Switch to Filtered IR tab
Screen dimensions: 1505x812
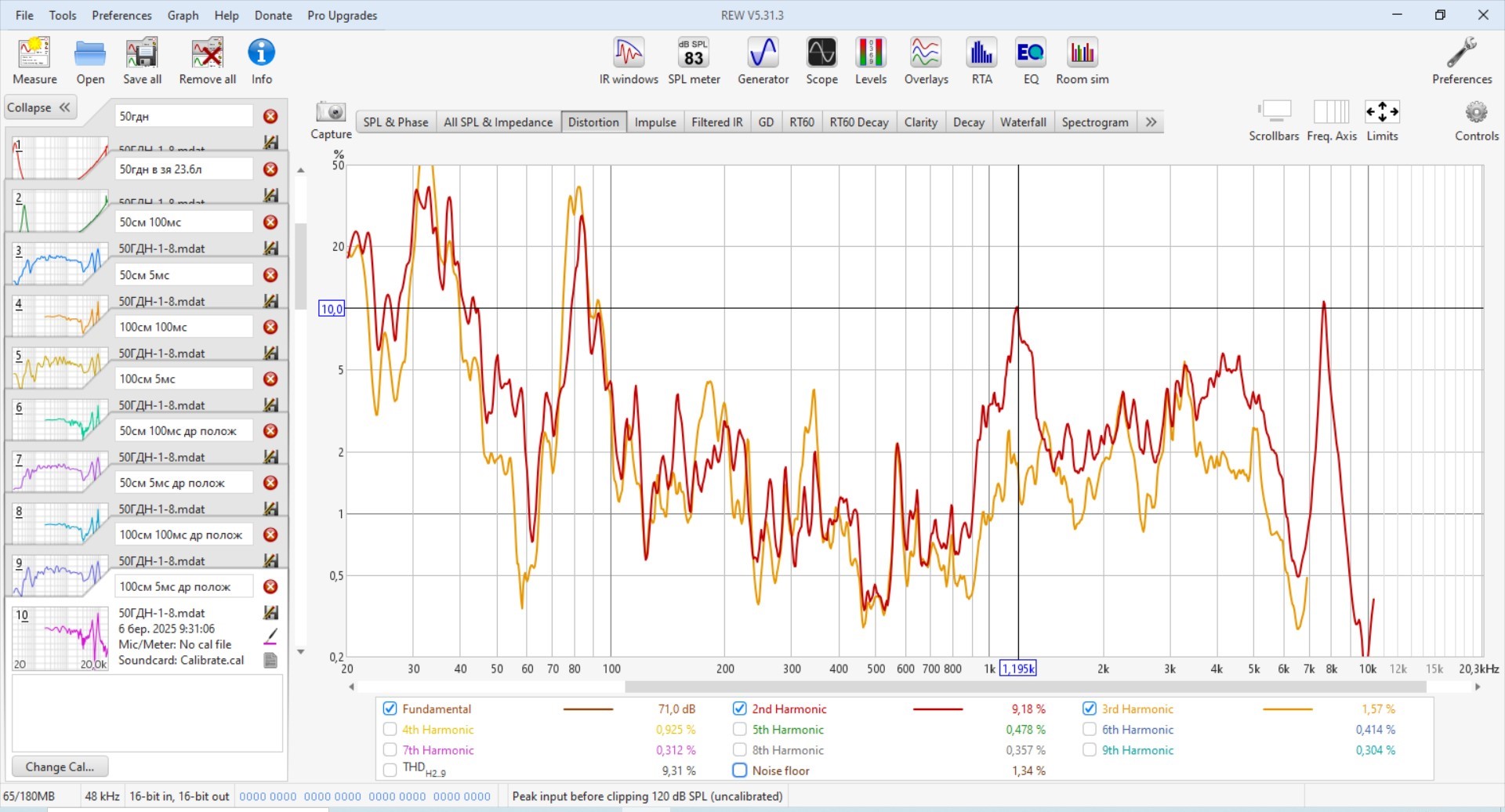point(716,122)
